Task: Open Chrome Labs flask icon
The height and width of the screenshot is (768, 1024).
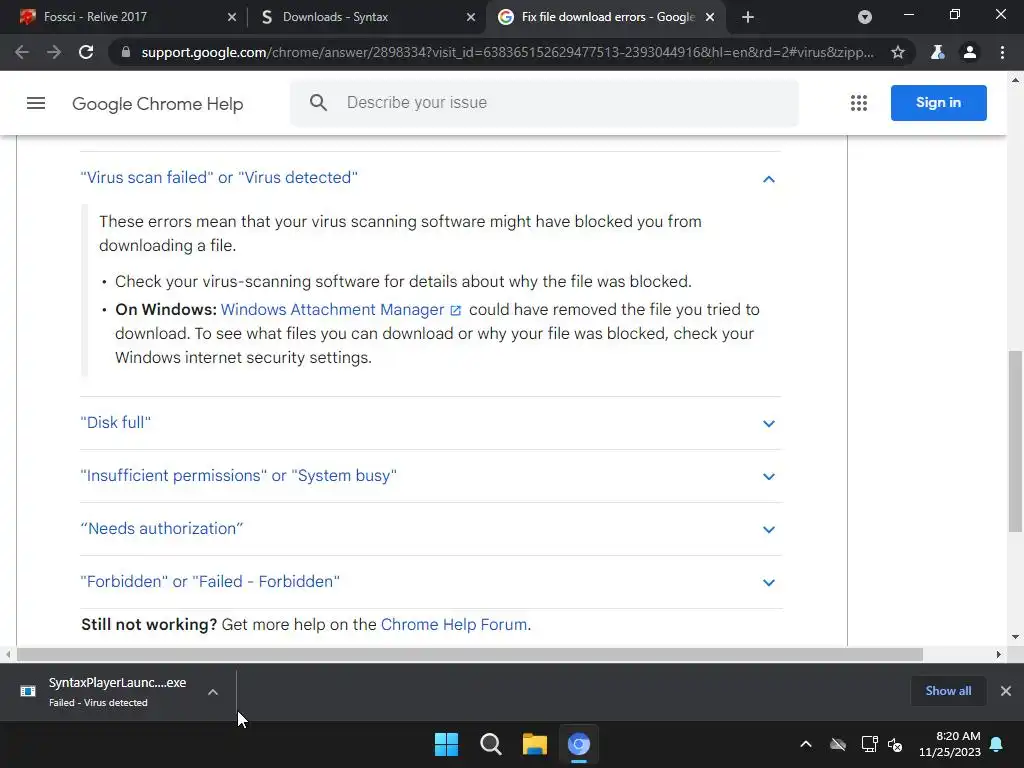Action: (x=938, y=52)
